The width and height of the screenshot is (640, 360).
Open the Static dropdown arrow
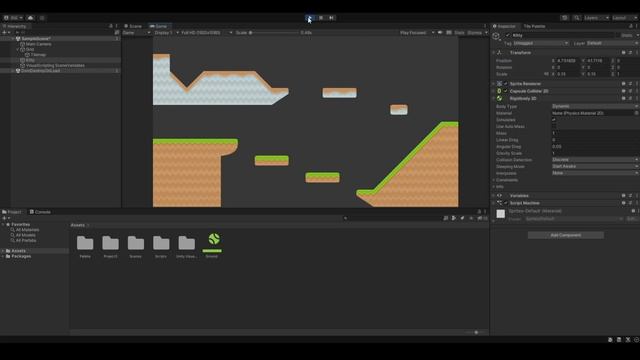click(x=638, y=36)
